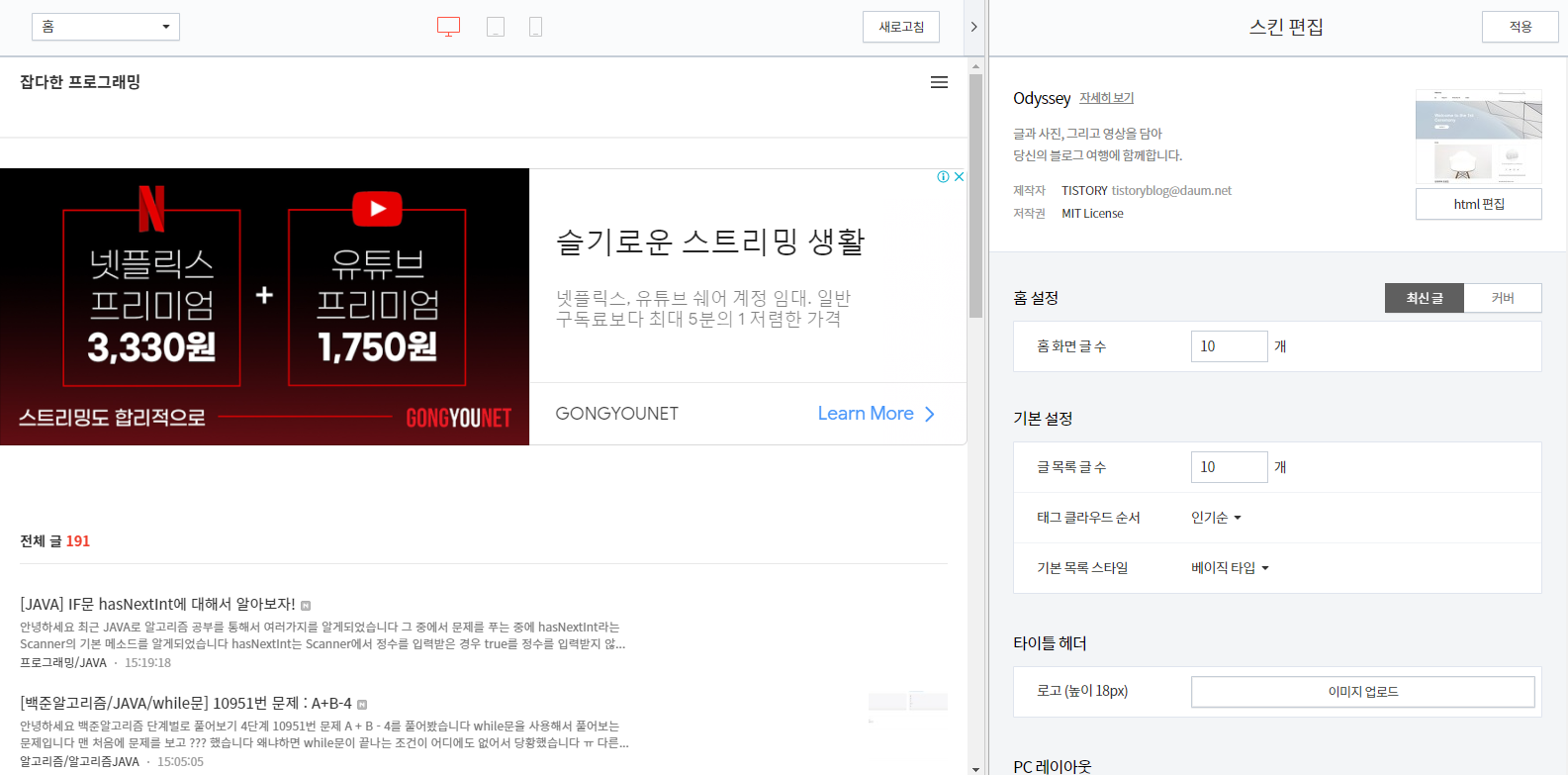Click the Learn More ad link

click(x=866, y=414)
